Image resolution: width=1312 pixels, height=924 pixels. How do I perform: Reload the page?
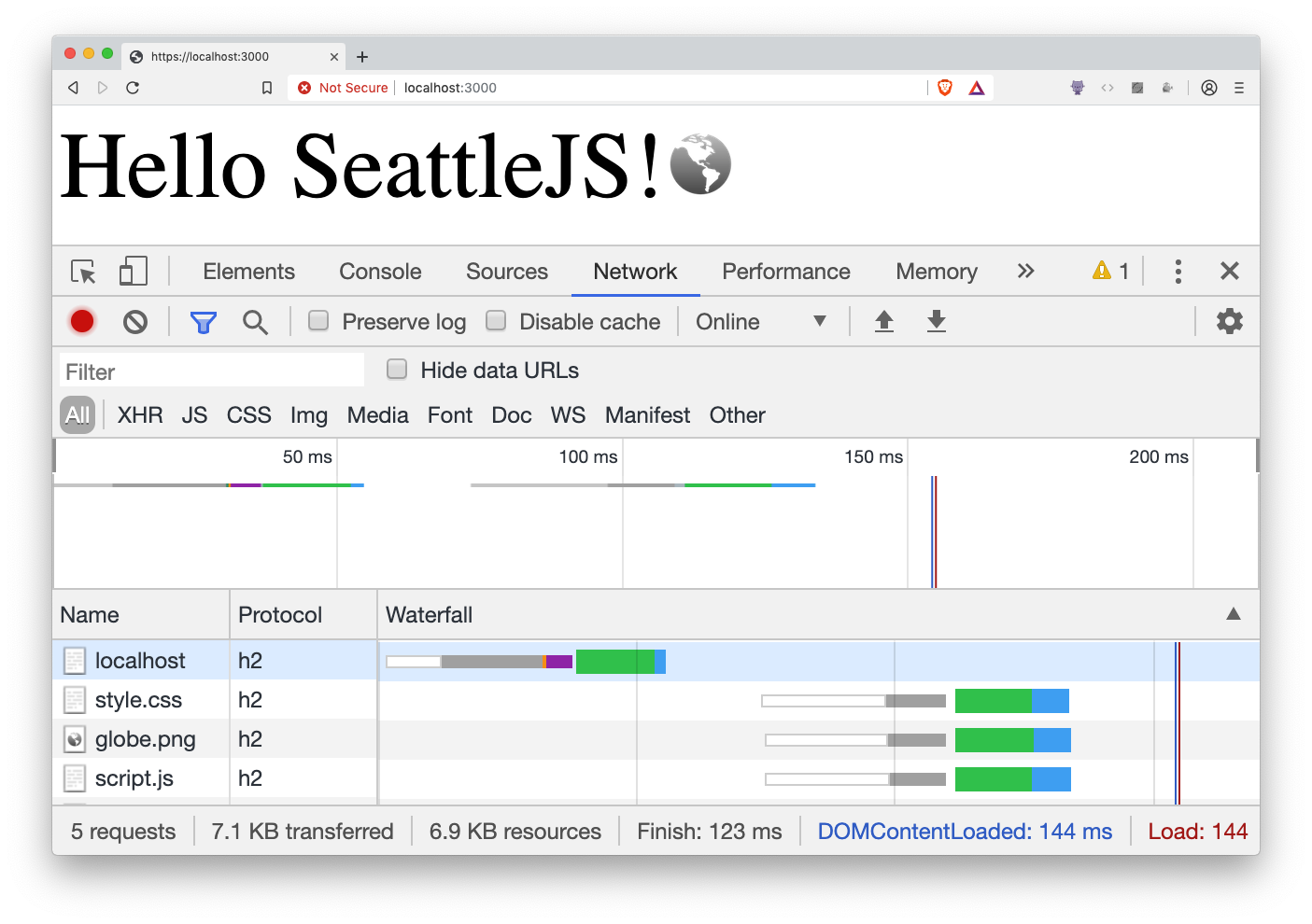click(133, 88)
